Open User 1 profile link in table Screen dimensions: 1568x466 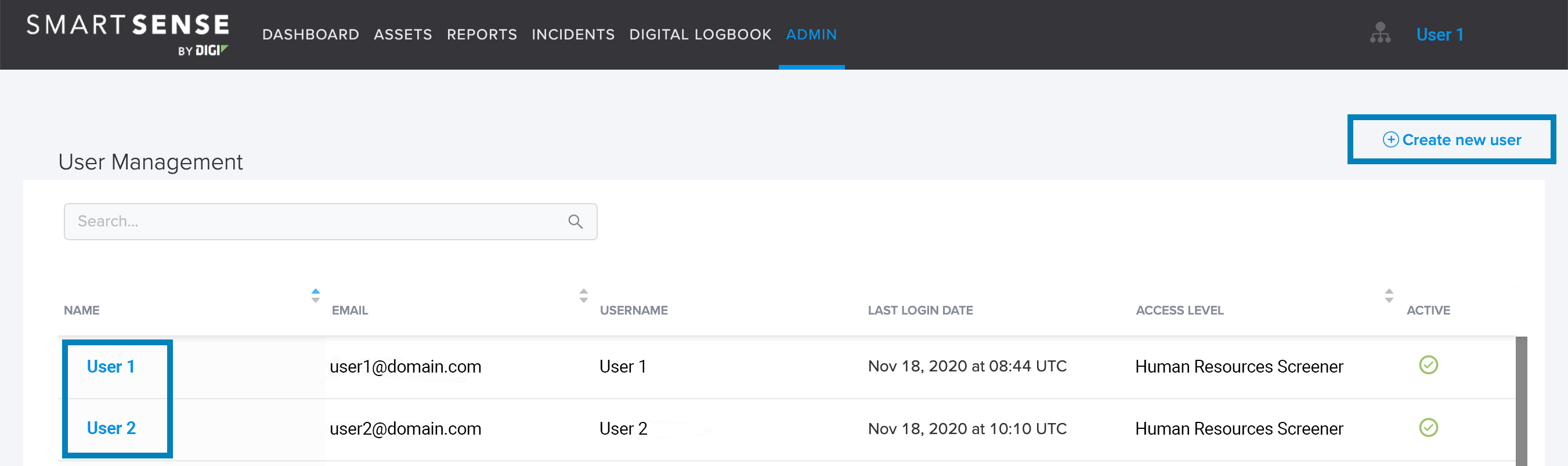[111, 367]
